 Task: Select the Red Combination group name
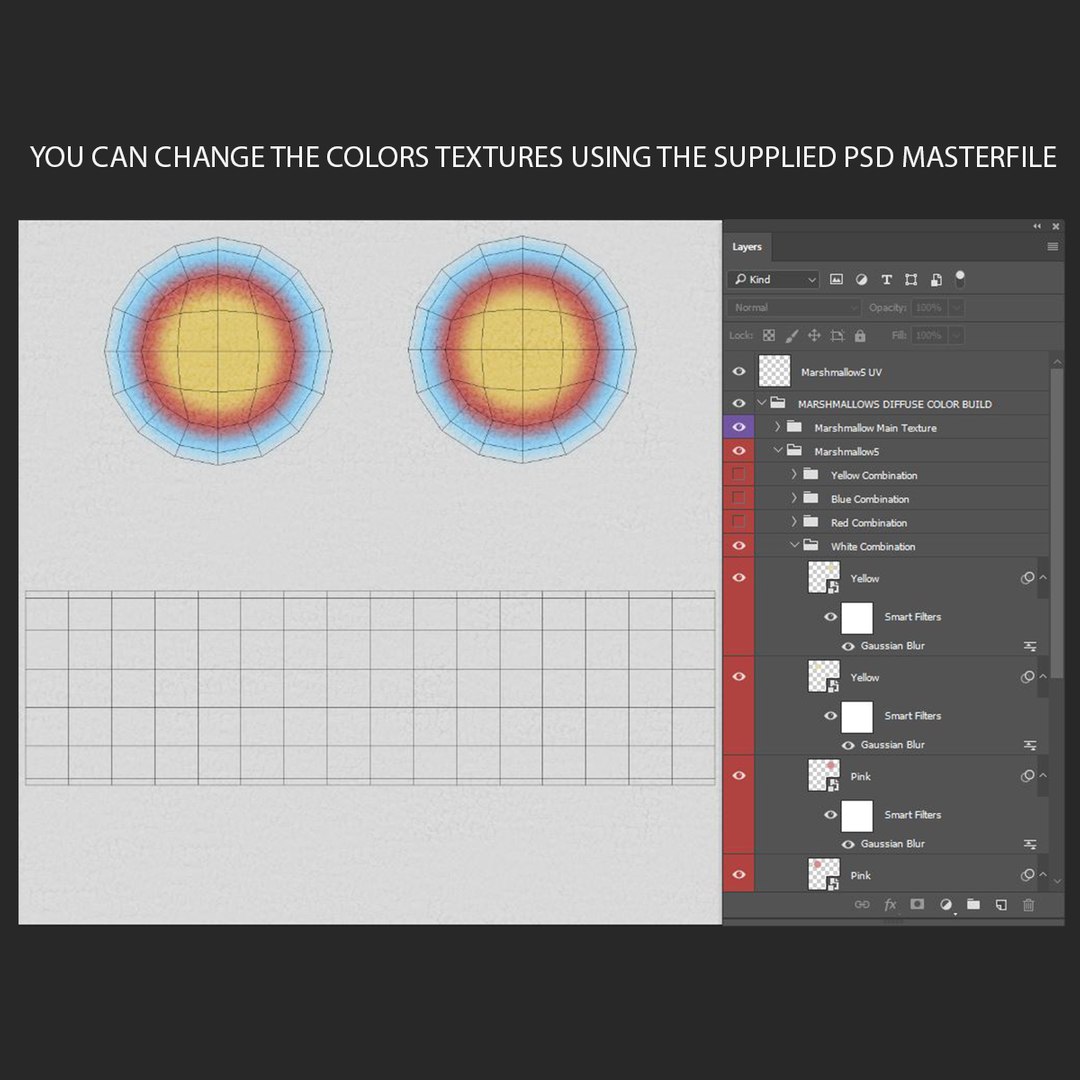point(869,523)
